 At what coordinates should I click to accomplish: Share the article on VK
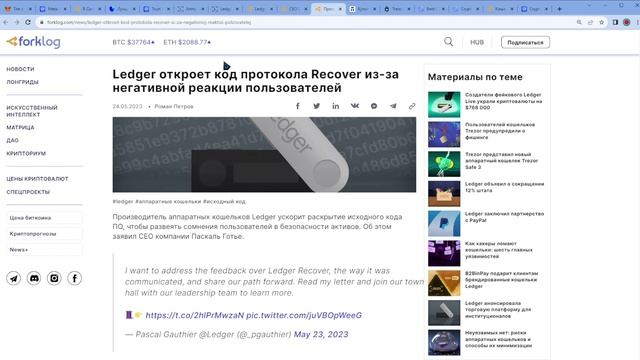[x=355, y=106]
